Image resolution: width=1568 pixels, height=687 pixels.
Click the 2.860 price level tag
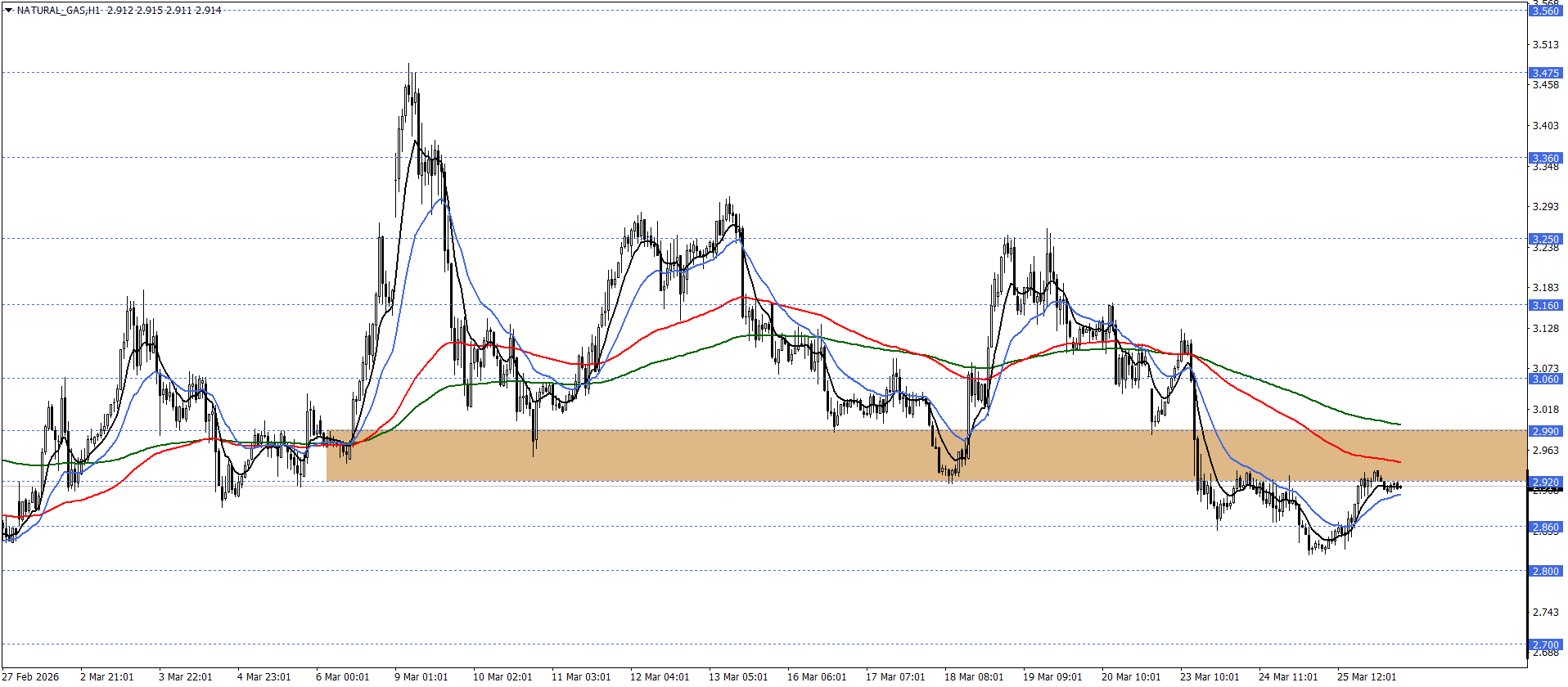(1545, 527)
